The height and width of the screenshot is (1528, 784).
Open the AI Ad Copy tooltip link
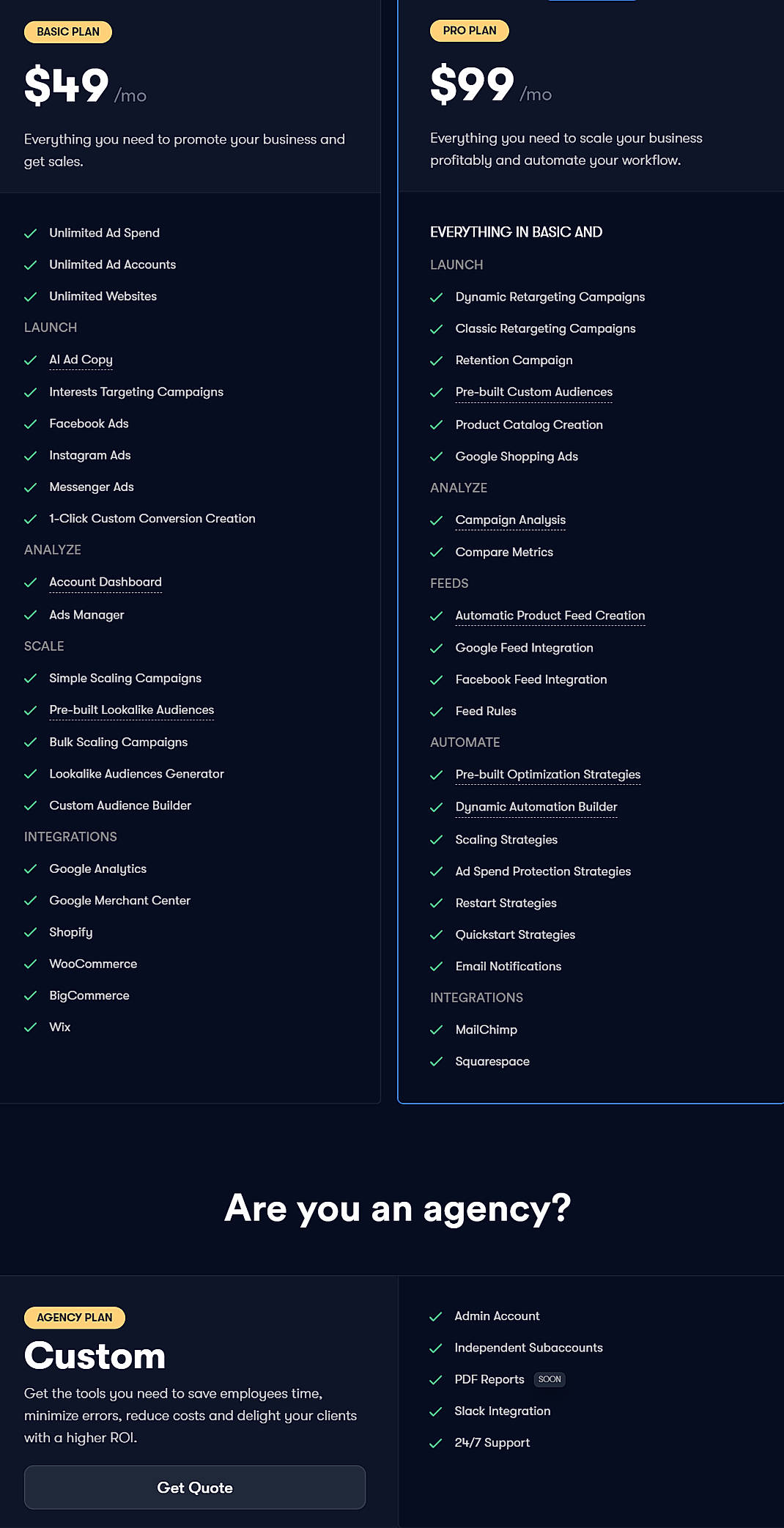[x=81, y=360]
